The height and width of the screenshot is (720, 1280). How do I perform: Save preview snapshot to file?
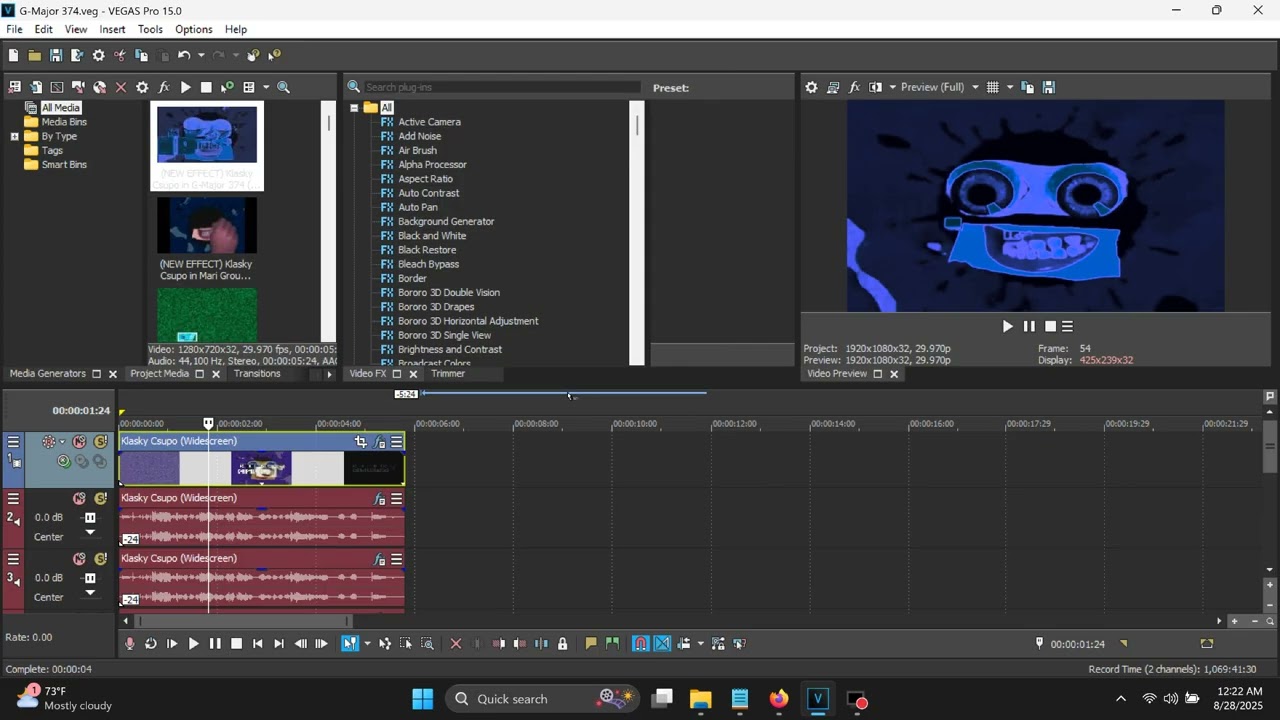pyautogui.click(x=1048, y=88)
